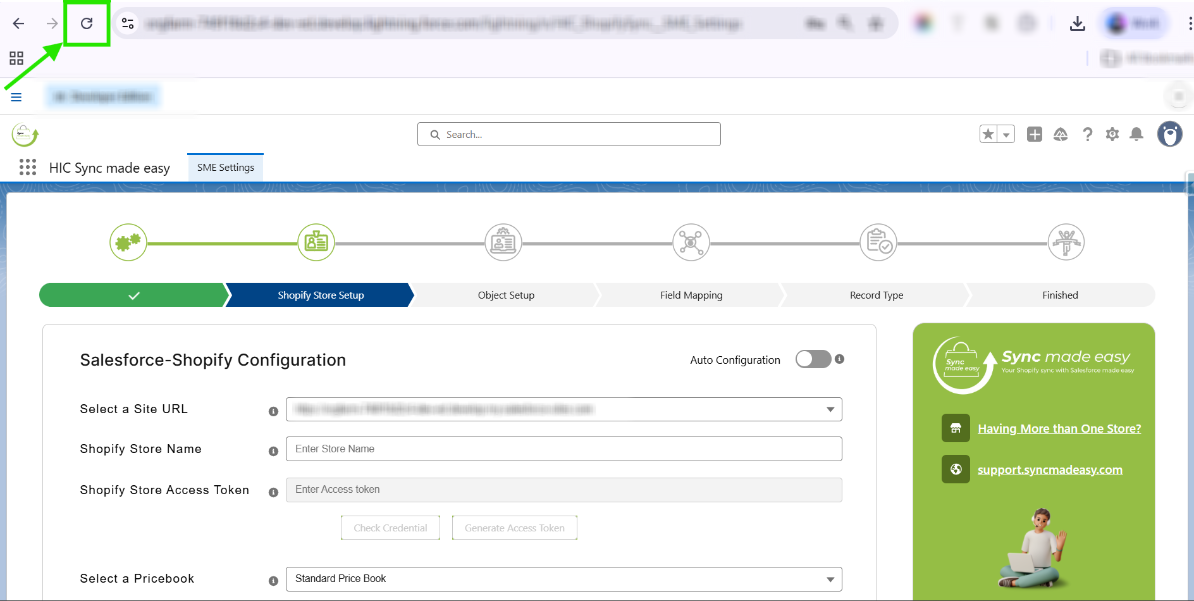Switch to SME Settings tab
The width and height of the screenshot is (1194, 601).
click(225, 168)
